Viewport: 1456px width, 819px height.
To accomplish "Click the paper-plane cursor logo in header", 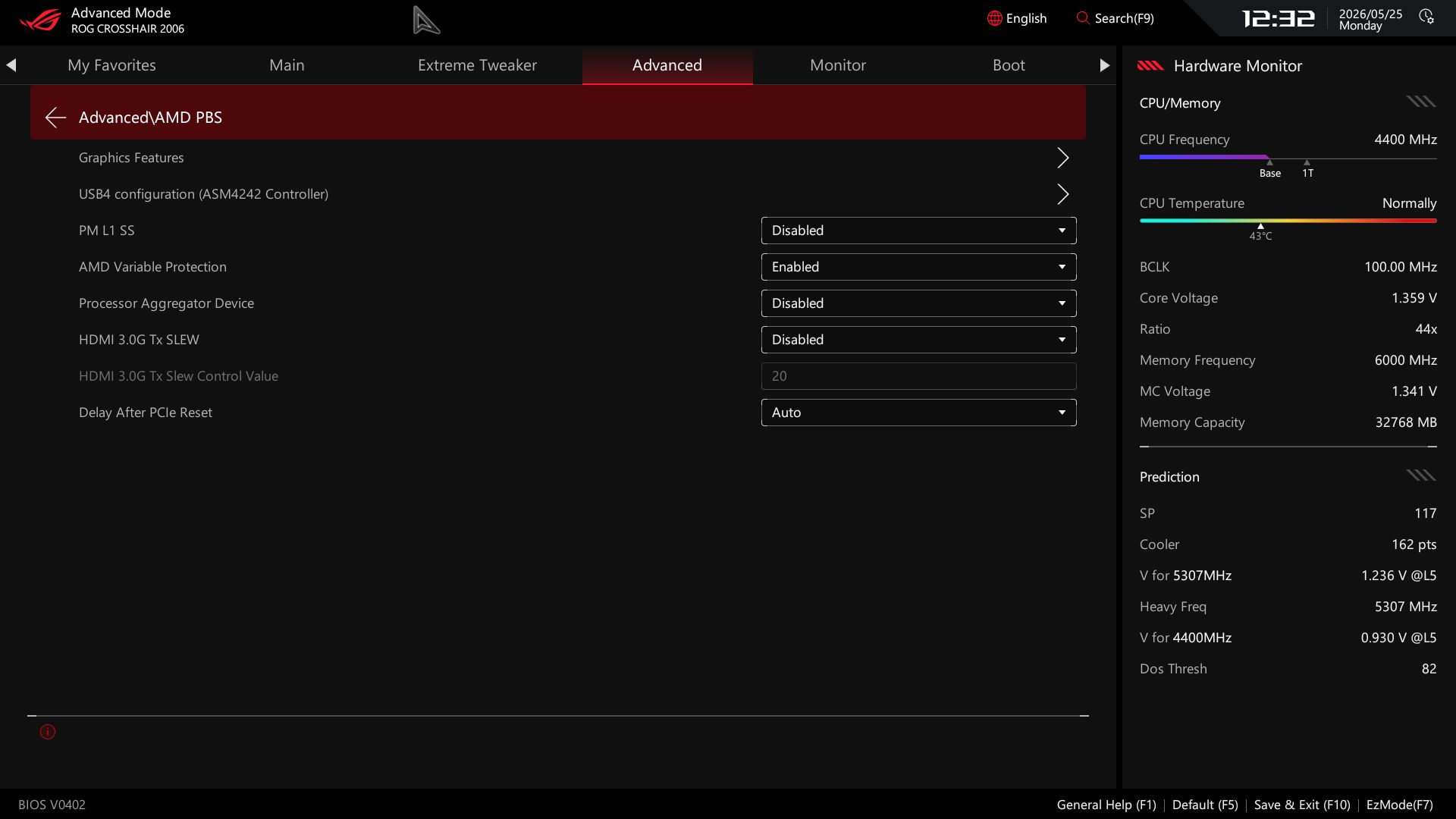I will point(426,20).
